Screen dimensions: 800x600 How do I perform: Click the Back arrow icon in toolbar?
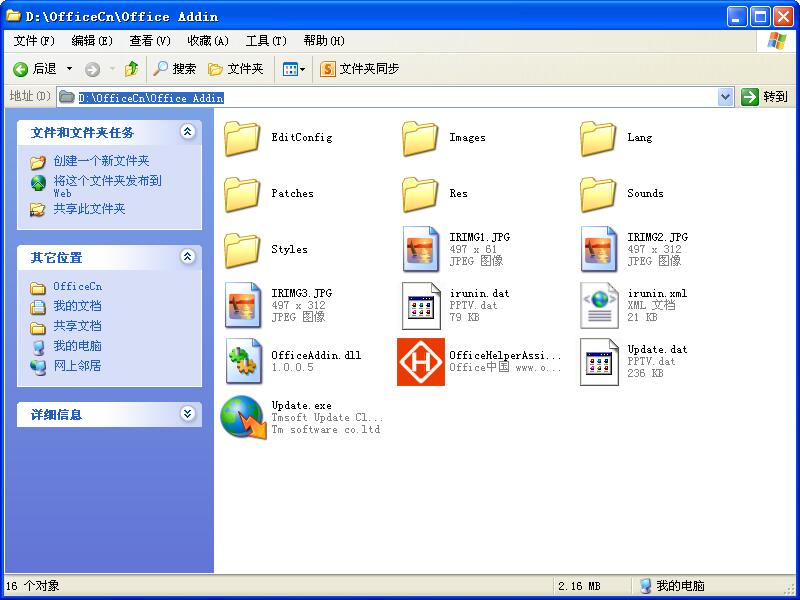coord(20,69)
